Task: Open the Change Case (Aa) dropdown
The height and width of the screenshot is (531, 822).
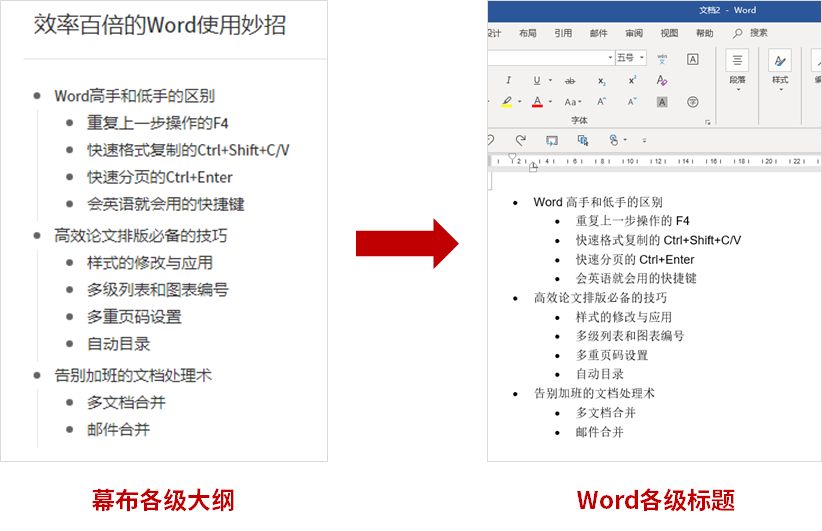Action: coord(573,102)
